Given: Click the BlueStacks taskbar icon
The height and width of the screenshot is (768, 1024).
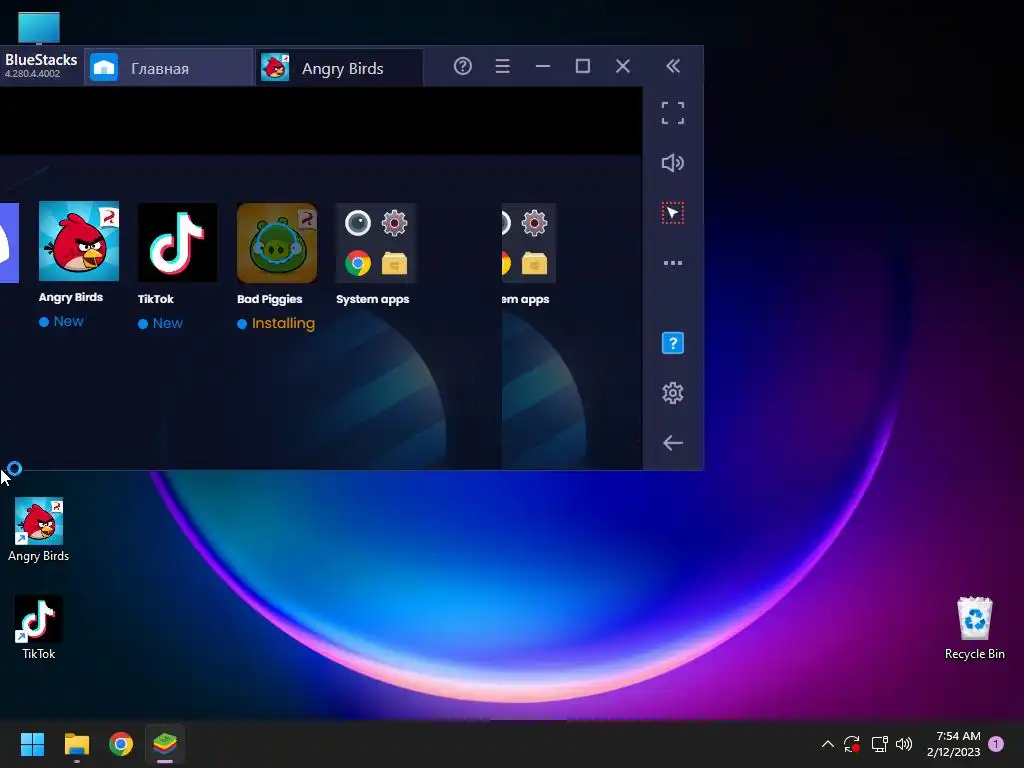Looking at the screenshot, I should click(165, 744).
